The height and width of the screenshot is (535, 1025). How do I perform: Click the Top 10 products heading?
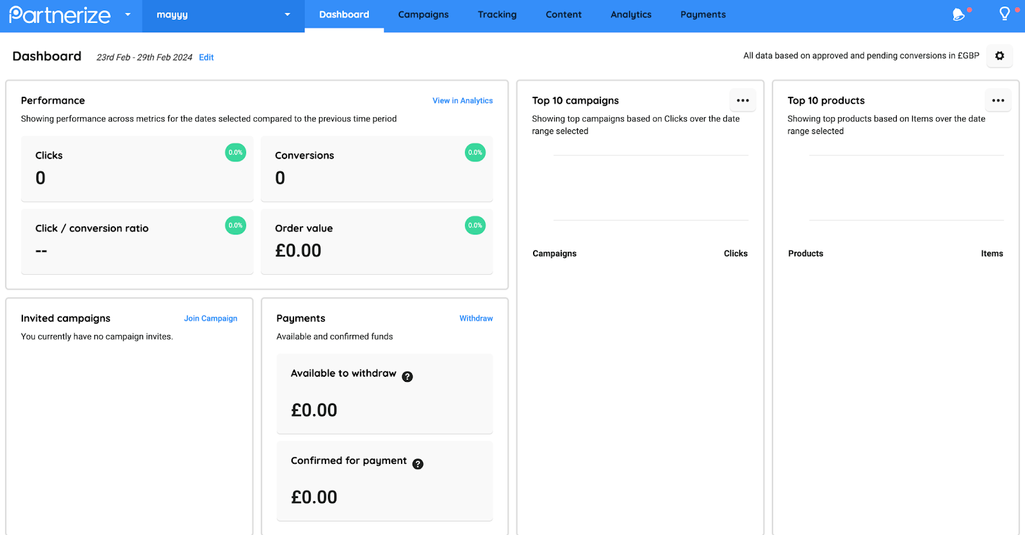click(x=826, y=101)
